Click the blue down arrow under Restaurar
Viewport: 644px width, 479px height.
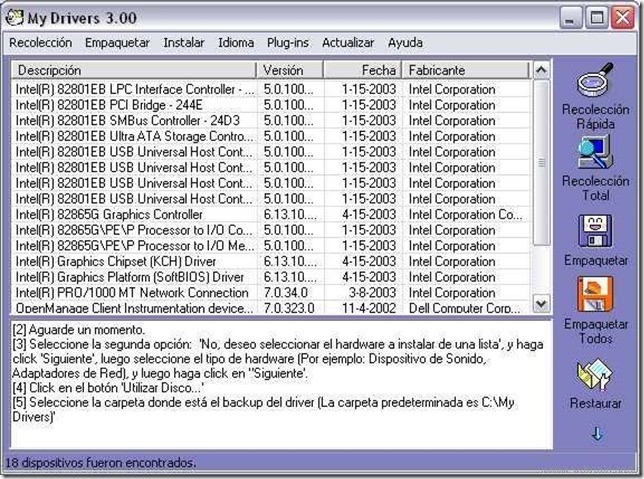click(597, 433)
